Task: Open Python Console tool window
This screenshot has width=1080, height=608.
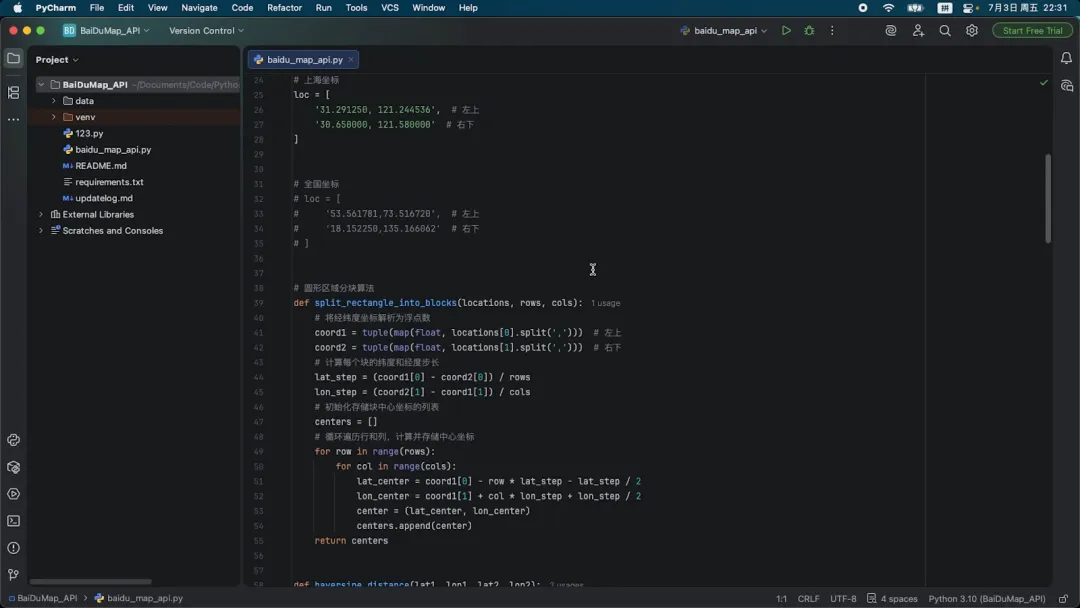Action: click(x=13, y=440)
